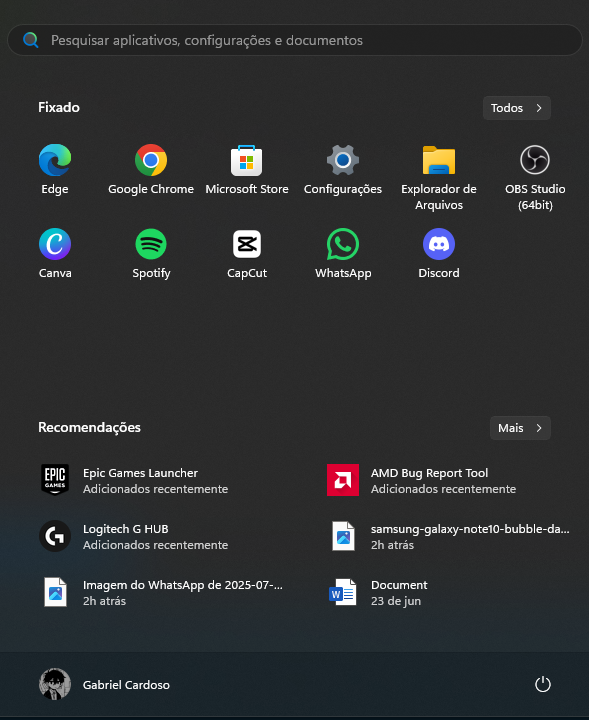Open the Gabriel Cardoso account menu
This screenshot has width=589, height=720.
(x=105, y=685)
